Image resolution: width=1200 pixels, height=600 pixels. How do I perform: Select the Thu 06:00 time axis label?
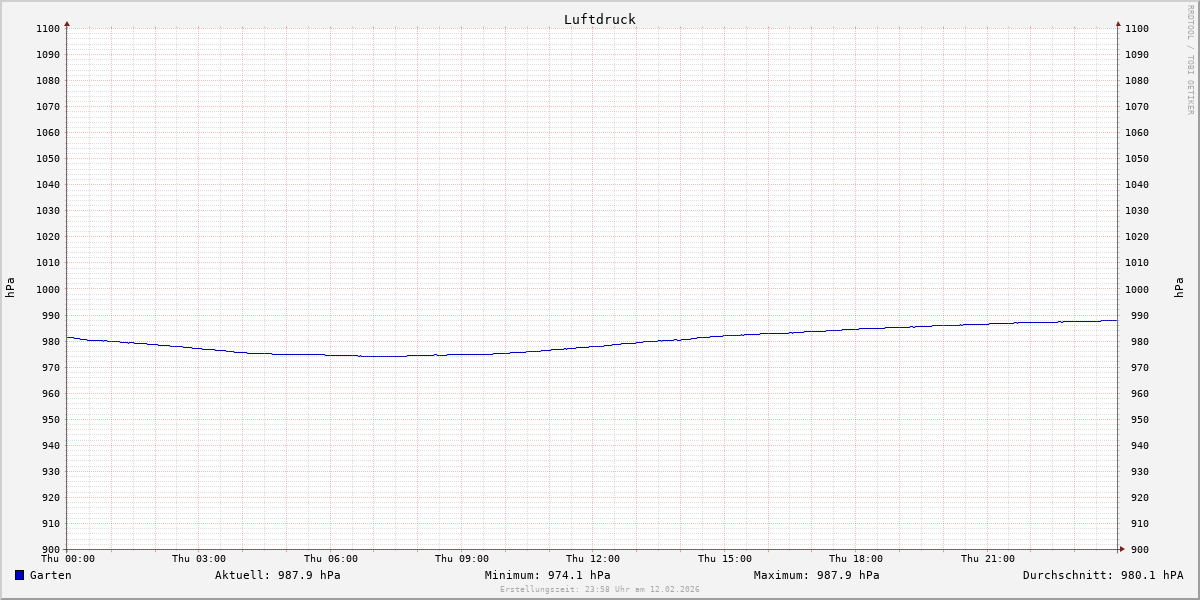click(330, 559)
